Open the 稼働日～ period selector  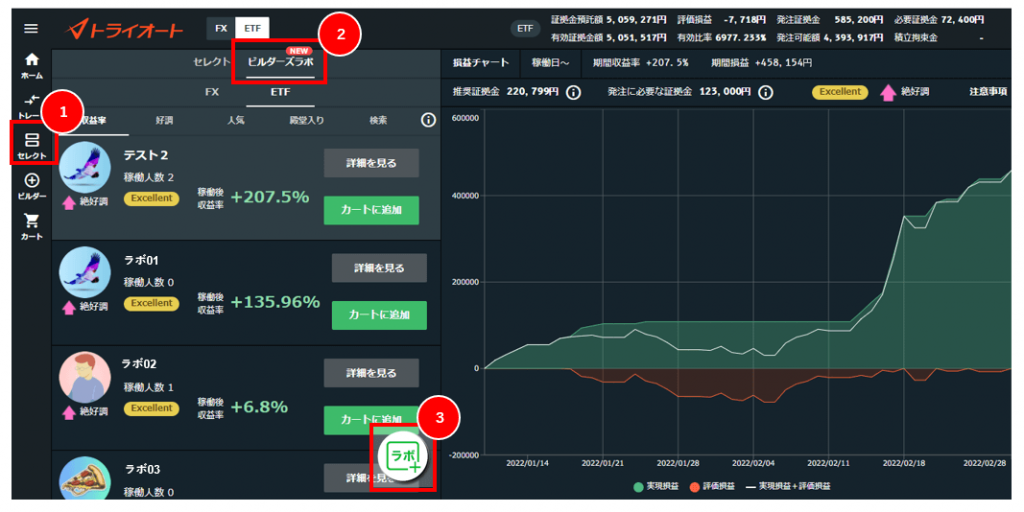[x=551, y=63]
